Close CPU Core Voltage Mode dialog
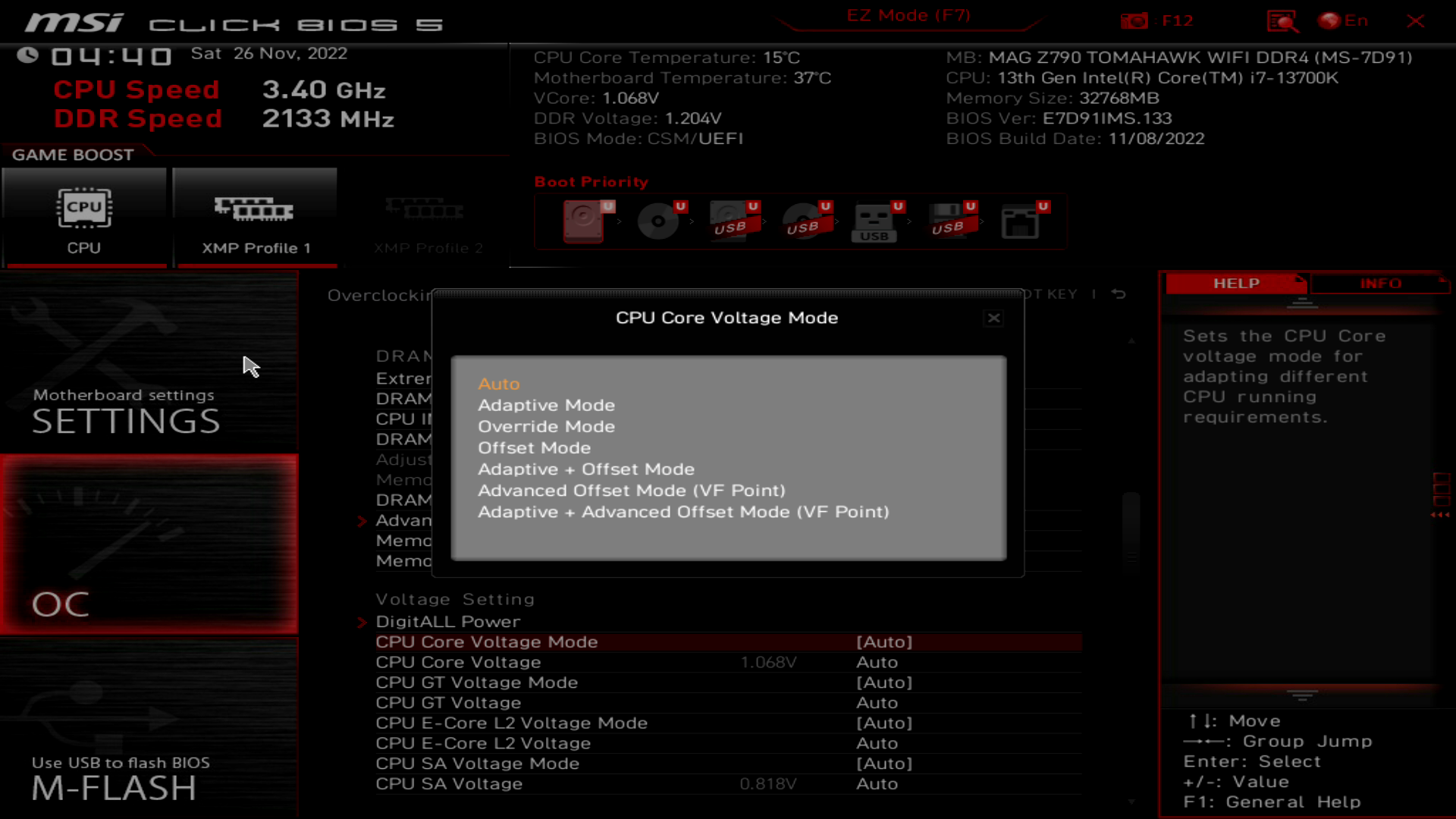 point(994,318)
